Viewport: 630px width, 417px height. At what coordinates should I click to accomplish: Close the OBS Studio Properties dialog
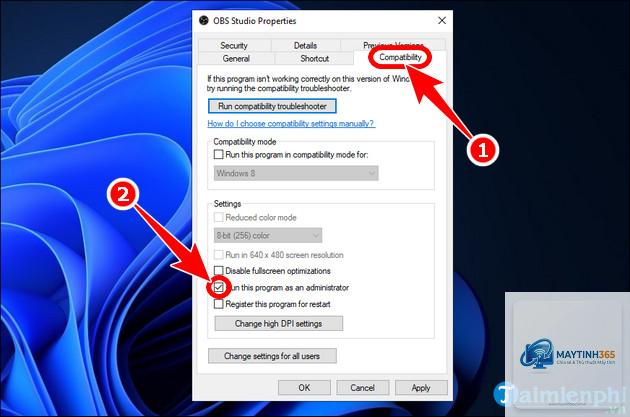tap(442, 20)
